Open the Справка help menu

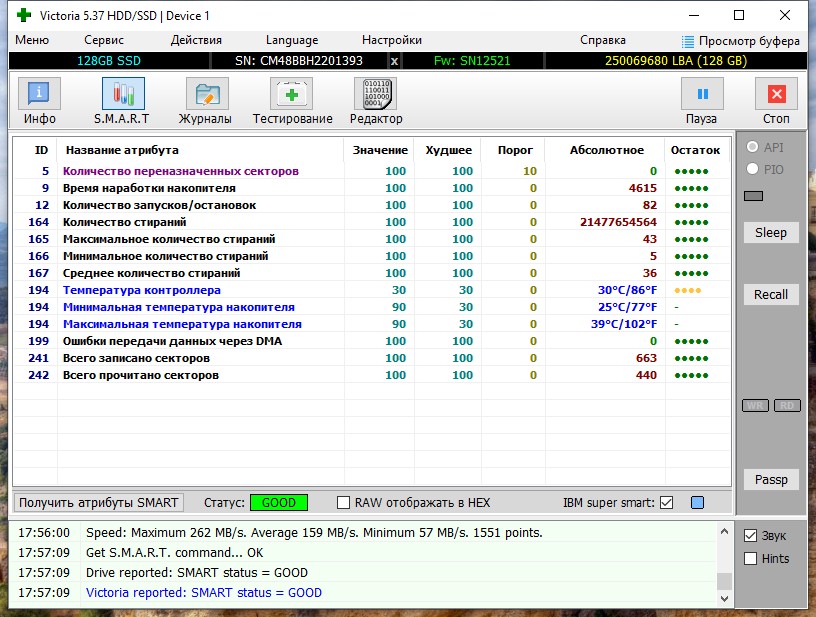pos(603,40)
